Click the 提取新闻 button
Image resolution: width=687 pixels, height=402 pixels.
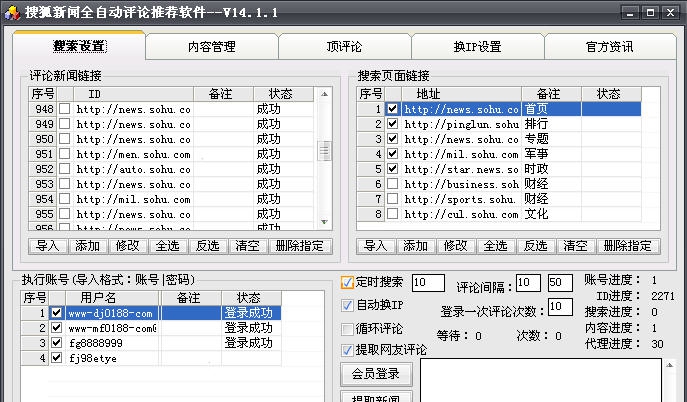coord(376,397)
